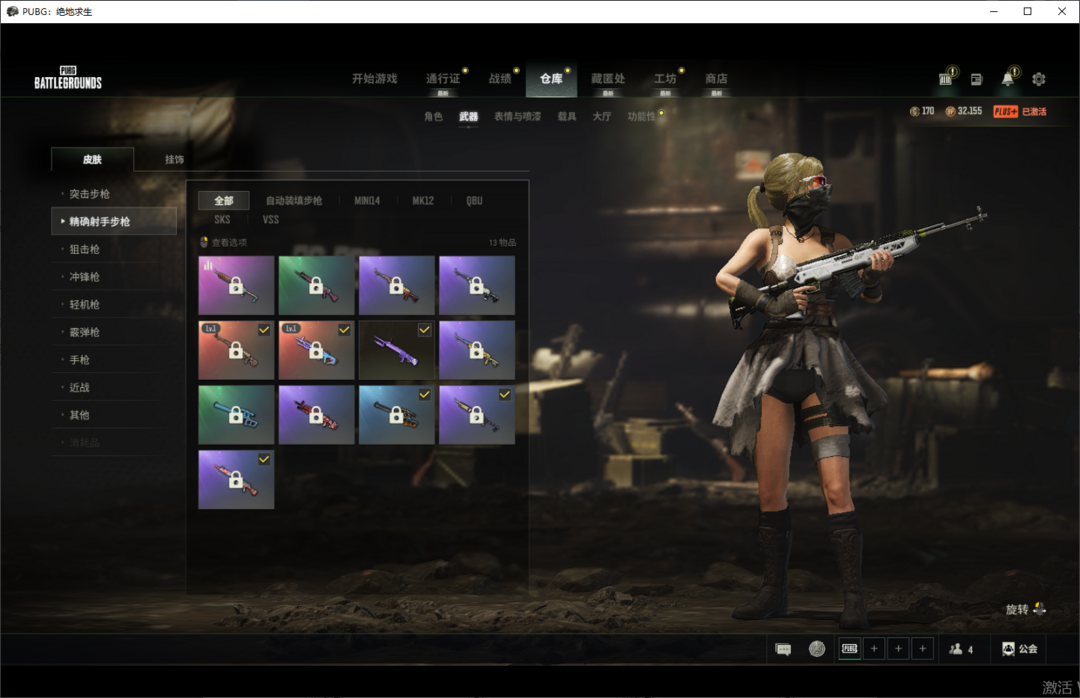Click the G-Coin currency icon next to 170
The width and height of the screenshot is (1080, 698).
coord(915,112)
